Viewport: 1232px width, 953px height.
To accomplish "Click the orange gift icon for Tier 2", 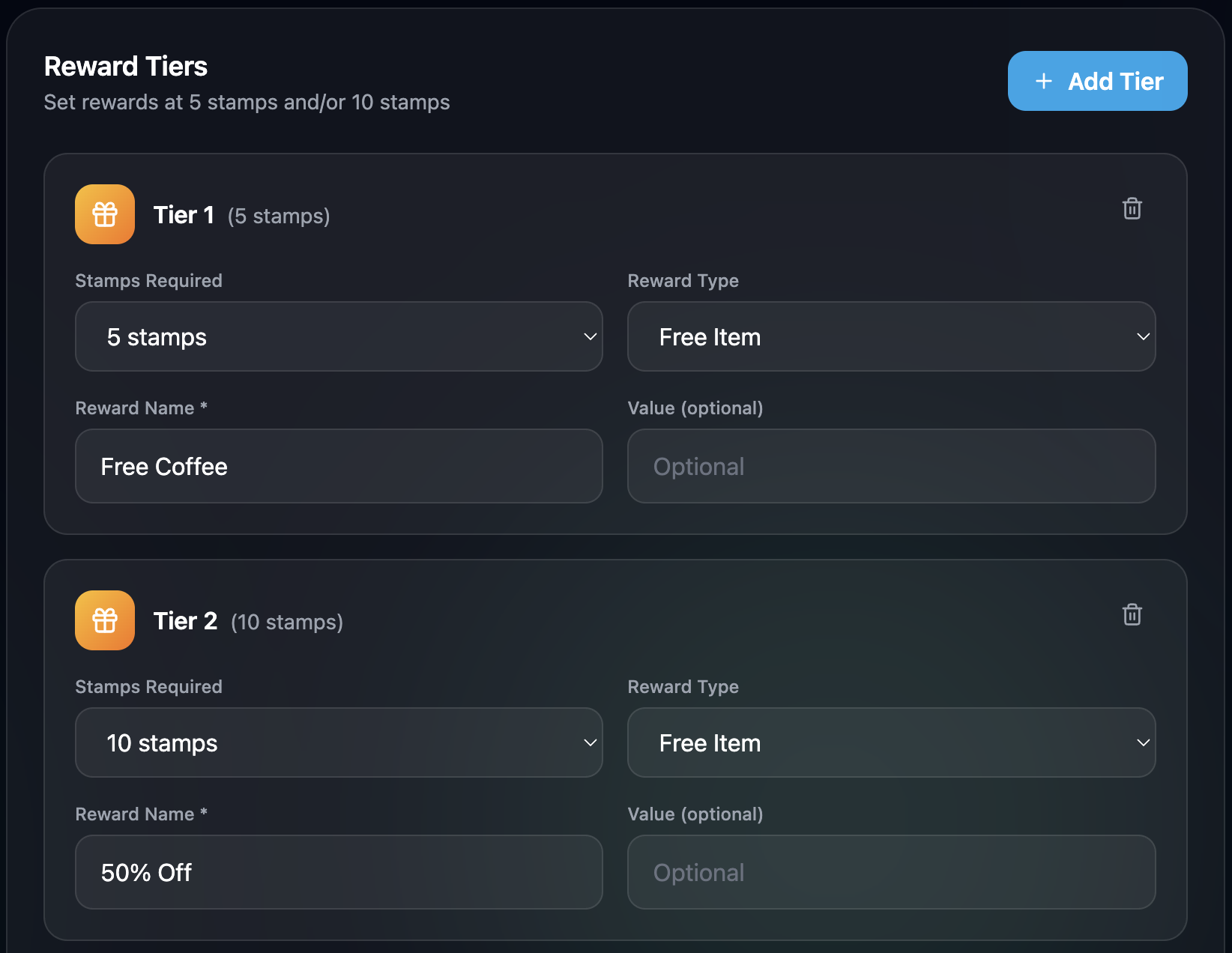I will (x=105, y=620).
